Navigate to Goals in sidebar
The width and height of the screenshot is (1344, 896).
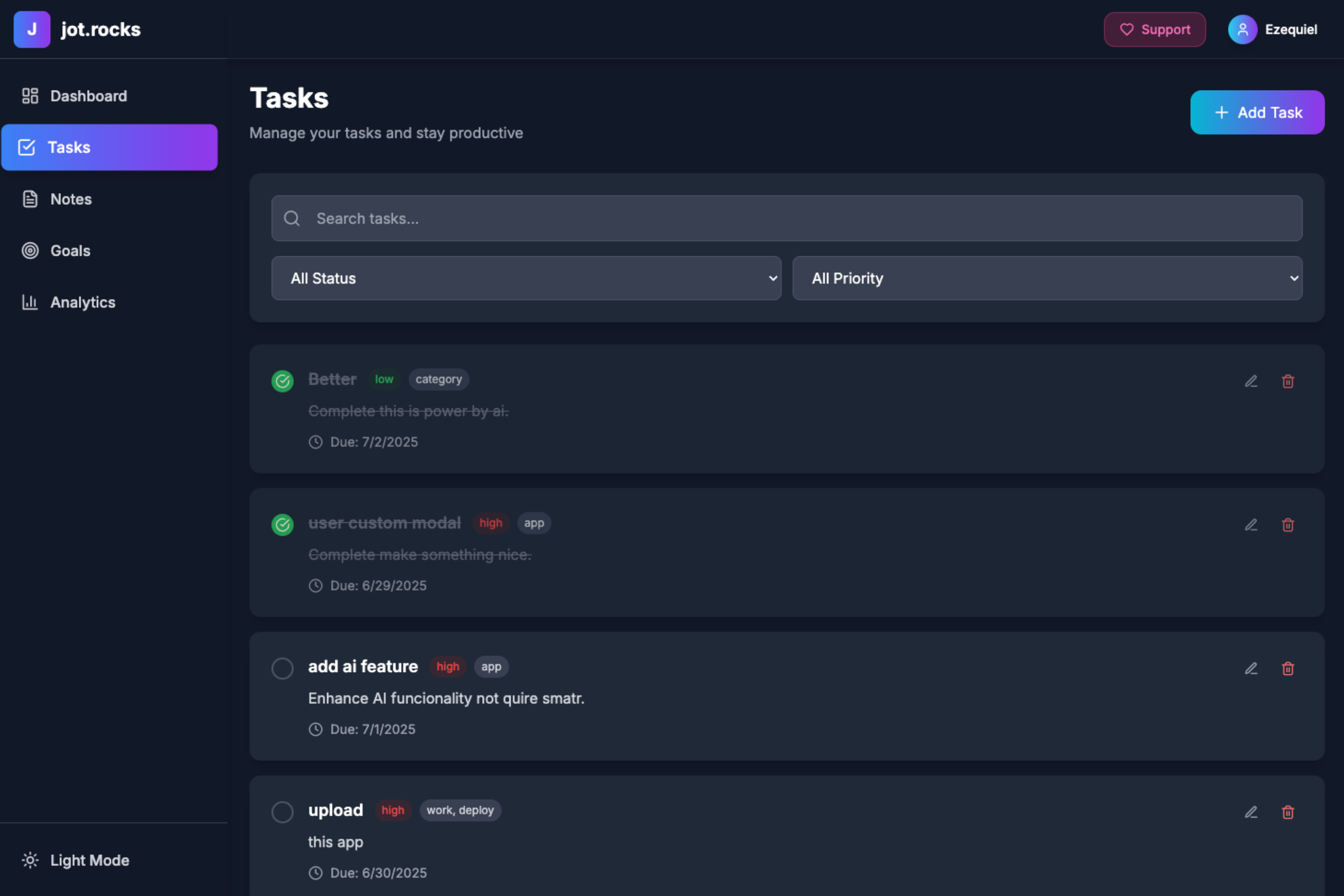click(x=70, y=251)
